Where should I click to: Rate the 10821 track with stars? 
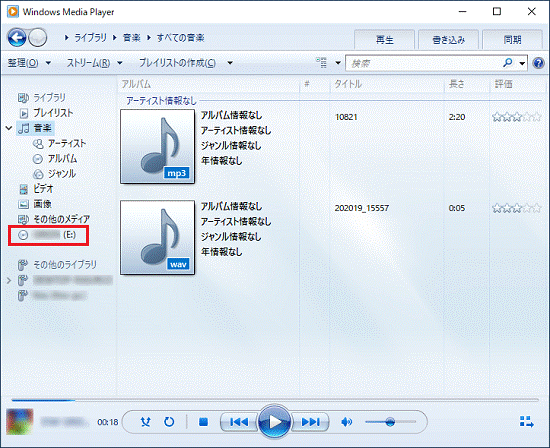517,117
